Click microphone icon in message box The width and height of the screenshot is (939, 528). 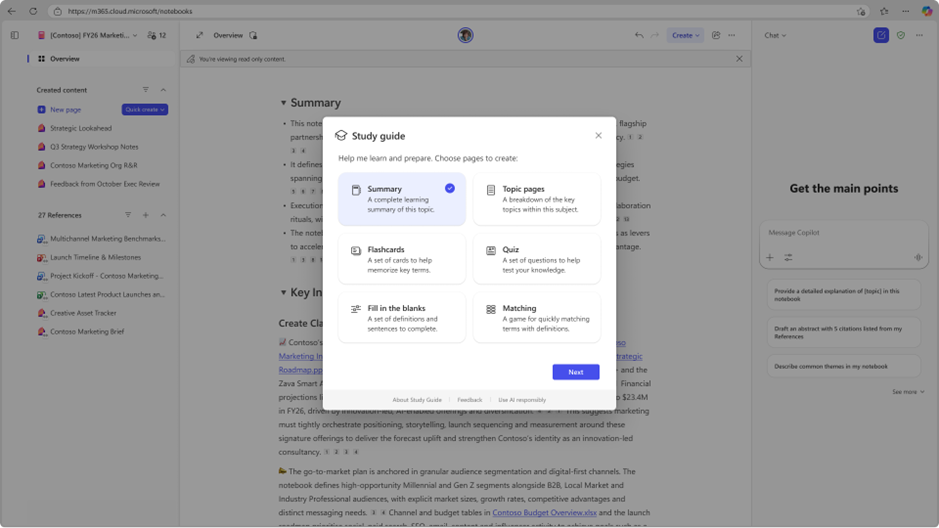[918, 257]
